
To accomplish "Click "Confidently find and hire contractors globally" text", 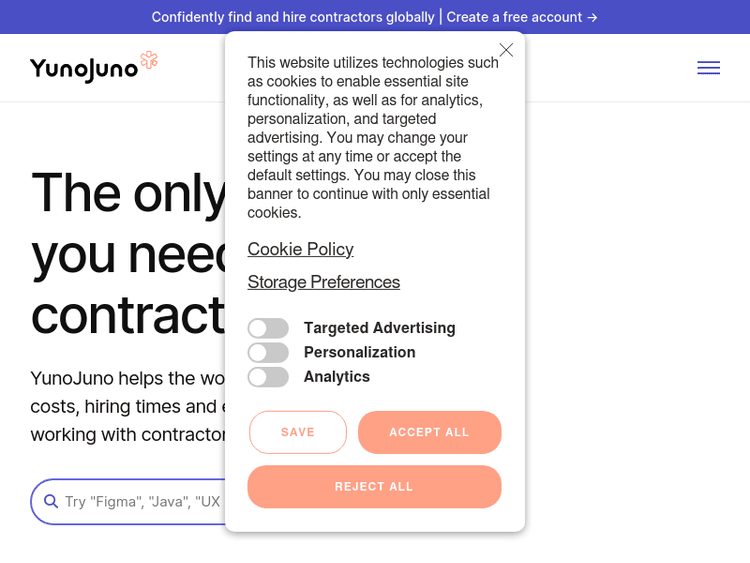I will [x=293, y=17].
